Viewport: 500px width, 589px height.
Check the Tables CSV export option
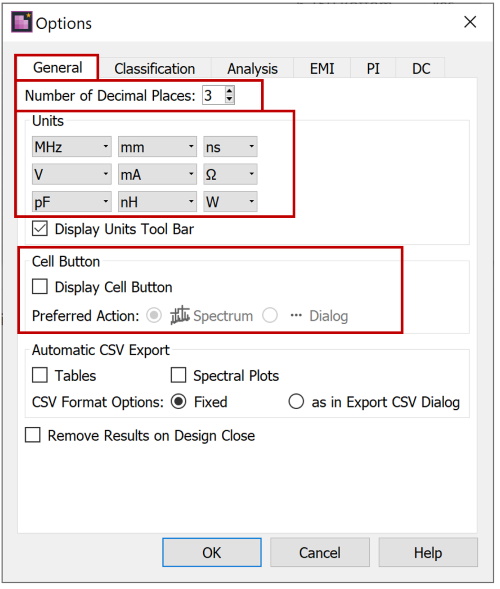[x=40, y=376]
